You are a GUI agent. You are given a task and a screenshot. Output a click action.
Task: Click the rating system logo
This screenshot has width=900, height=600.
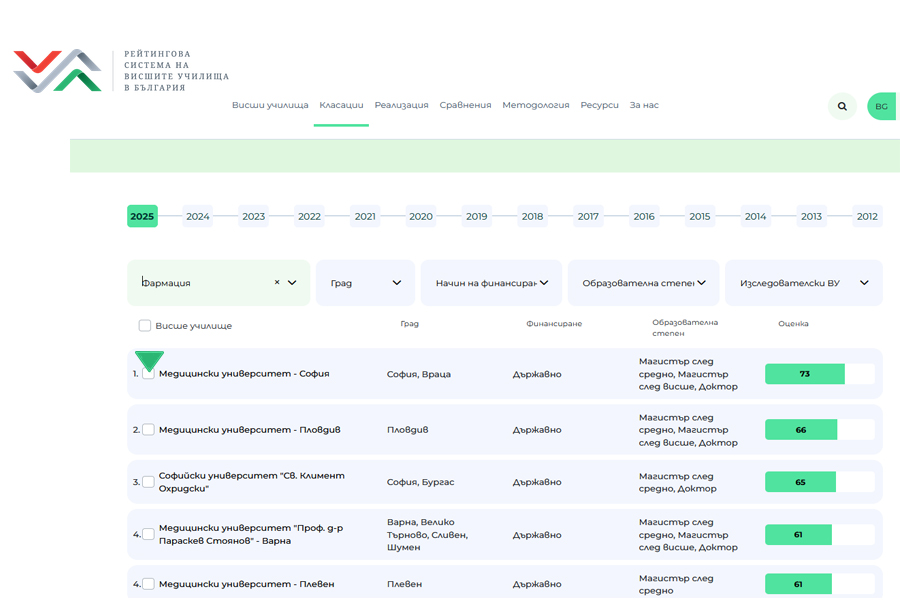(58, 71)
